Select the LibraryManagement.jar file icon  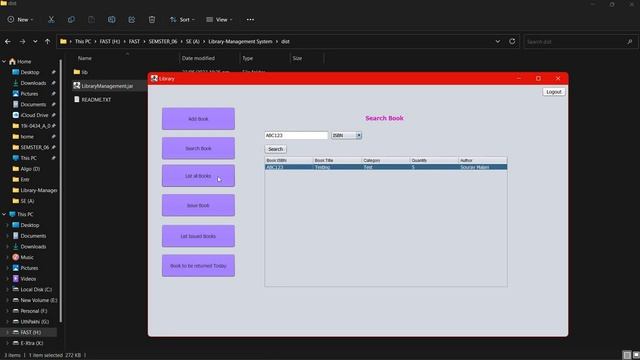[x=77, y=86]
